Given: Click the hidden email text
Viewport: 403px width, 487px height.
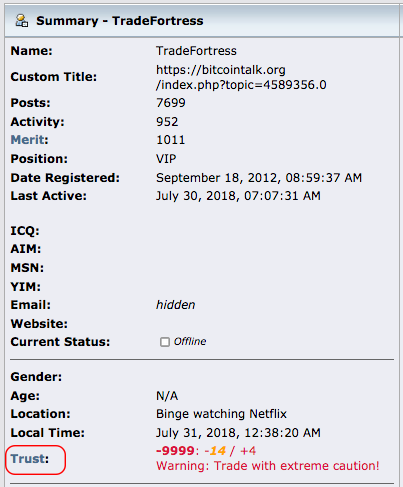Looking at the screenshot, I should point(176,305).
